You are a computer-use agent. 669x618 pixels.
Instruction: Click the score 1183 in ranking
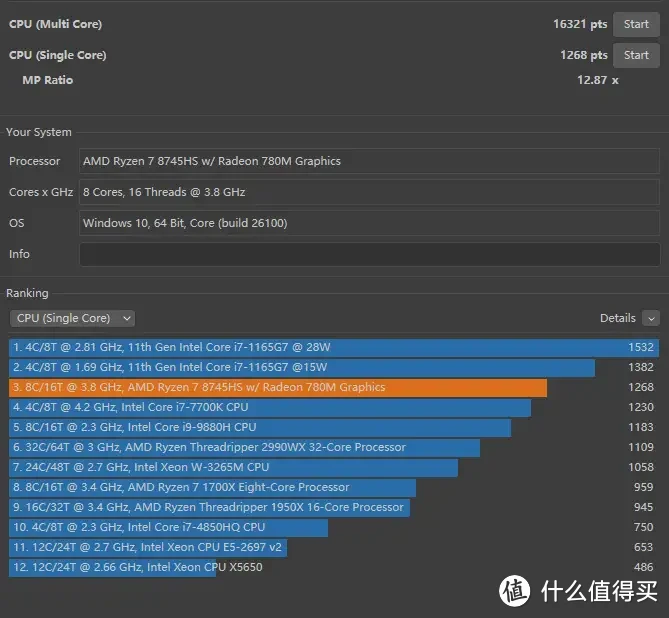click(641, 428)
